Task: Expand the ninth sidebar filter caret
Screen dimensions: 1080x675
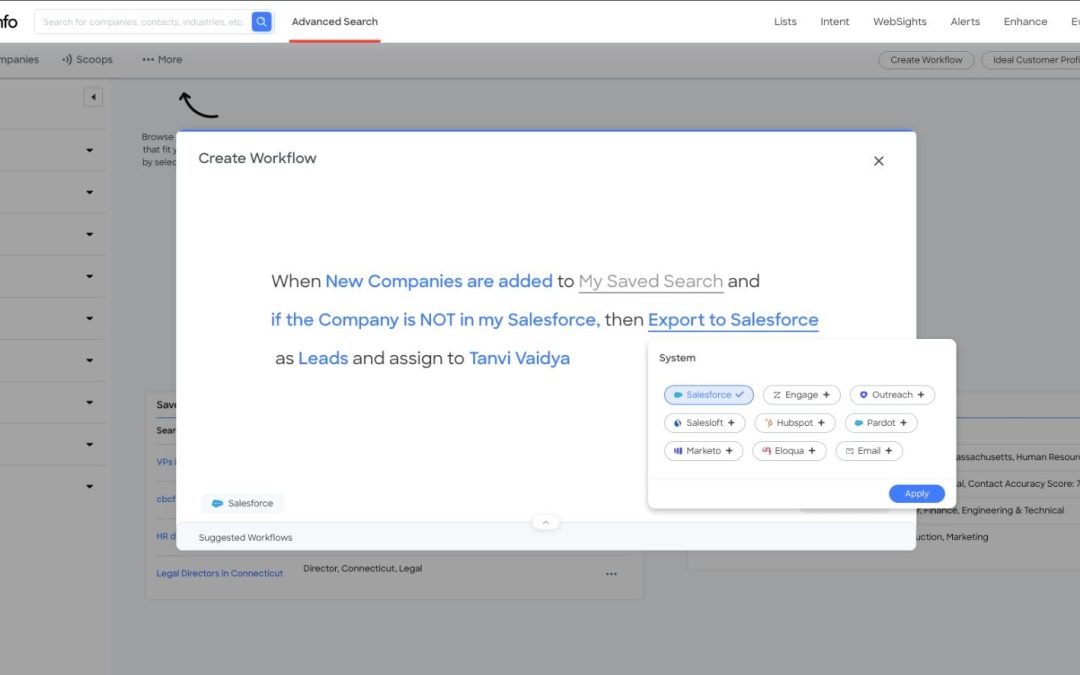Action: coord(90,486)
